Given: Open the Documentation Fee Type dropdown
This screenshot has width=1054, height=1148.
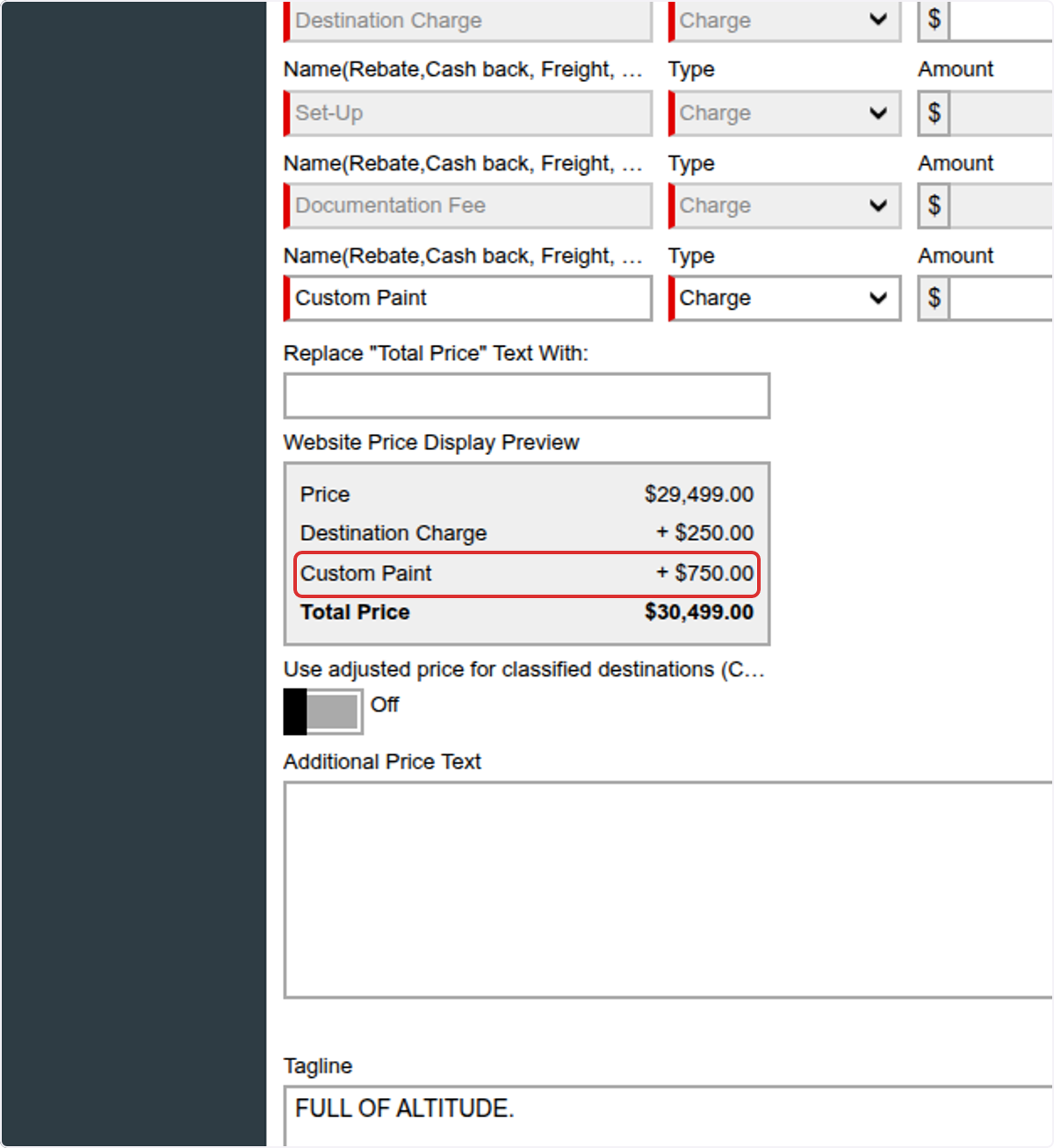Looking at the screenshot, I should [x=784, y=206].
